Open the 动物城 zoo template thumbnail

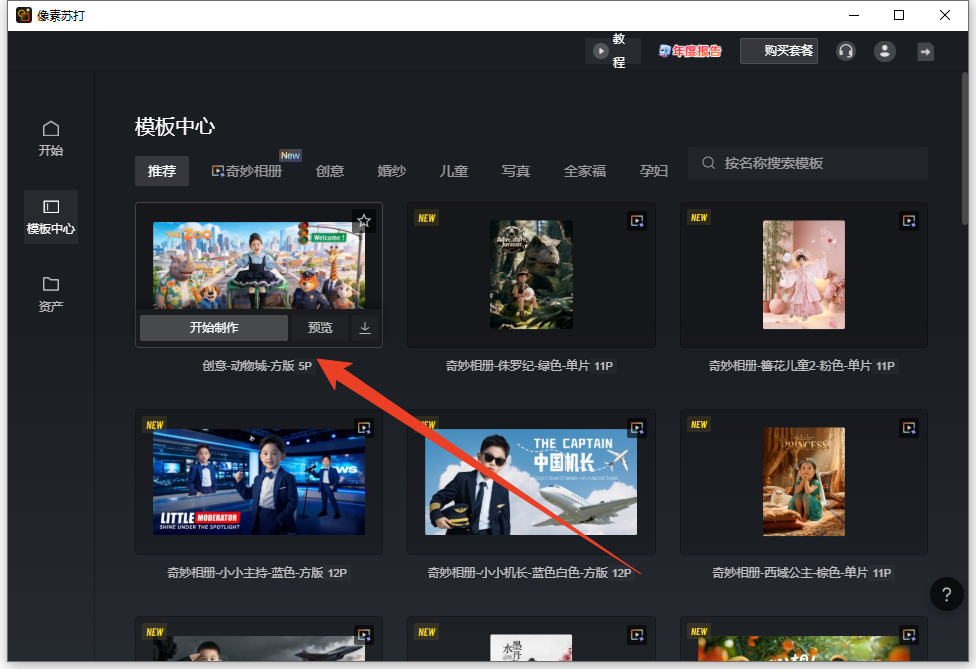pos(259,265)
